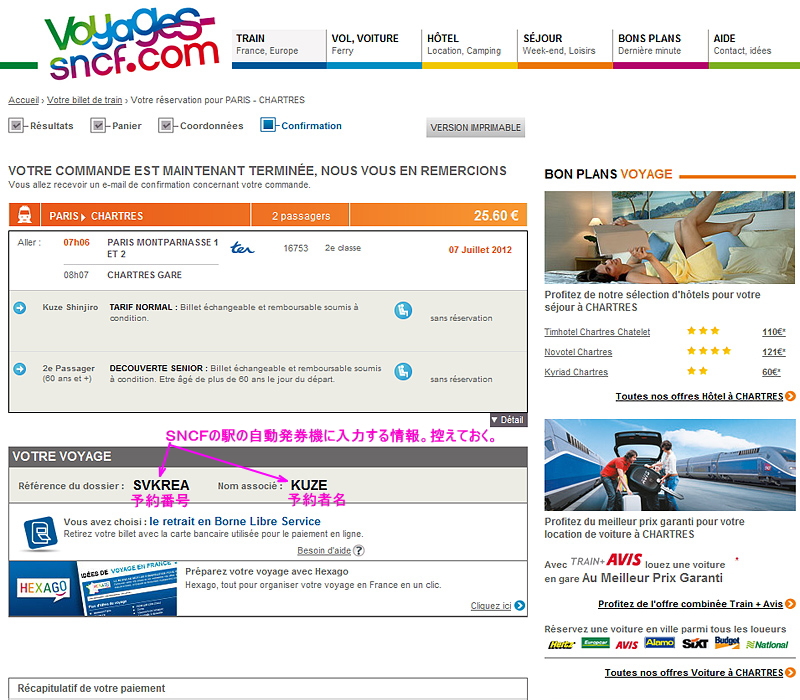Click the Hertz logo

click(x=561, y=645)
